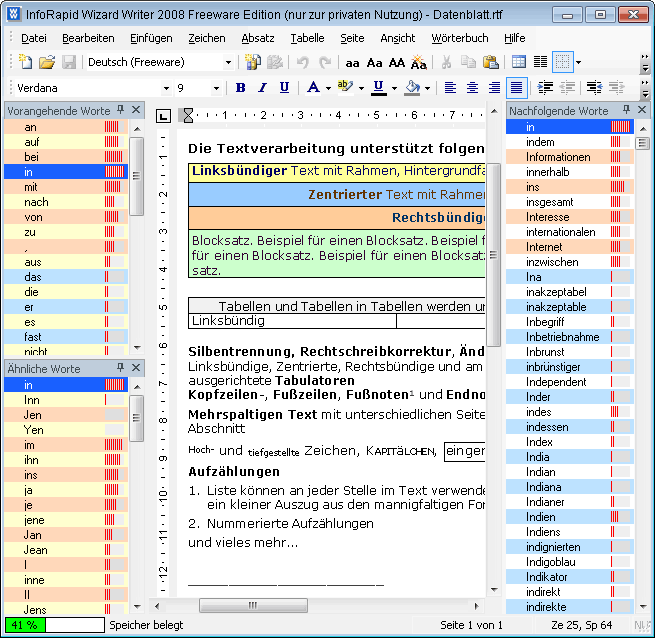Image resolution: width=655 pixels, height=638 pixels.
Task: Click the learn-dictionary icon after the language box
Action: pyautogui.click(x=253, y=63)
